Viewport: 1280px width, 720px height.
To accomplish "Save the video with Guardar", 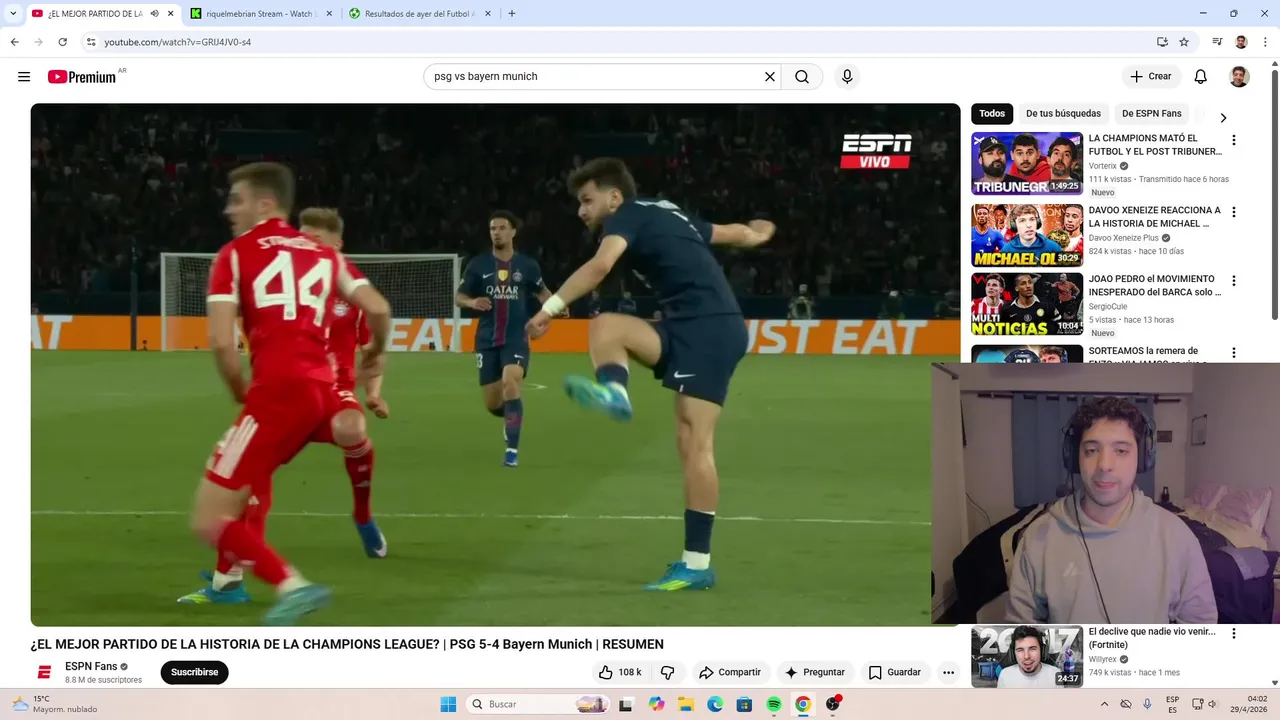I will point(895,672).
